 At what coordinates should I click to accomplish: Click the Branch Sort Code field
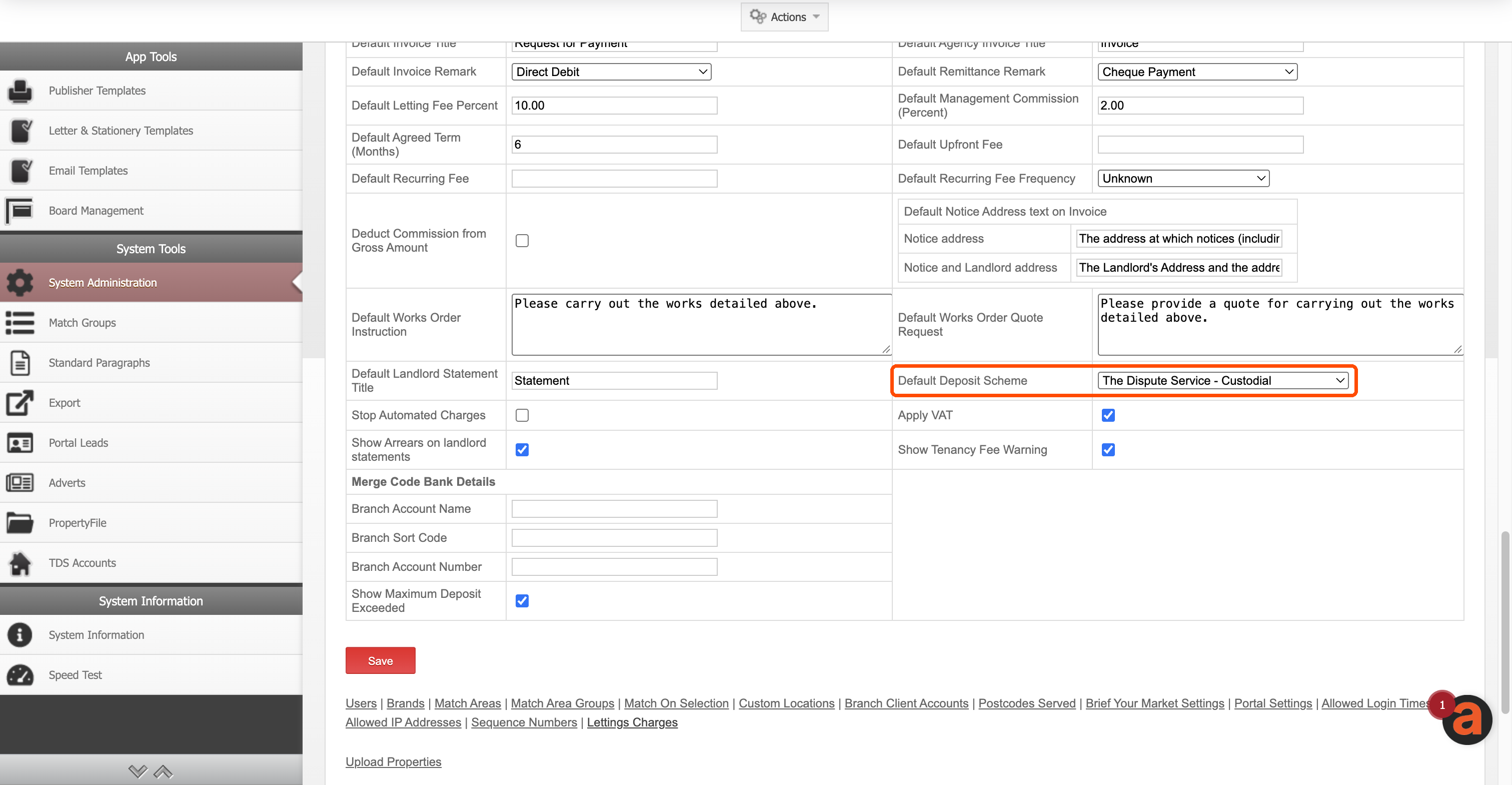pos(614,538)
